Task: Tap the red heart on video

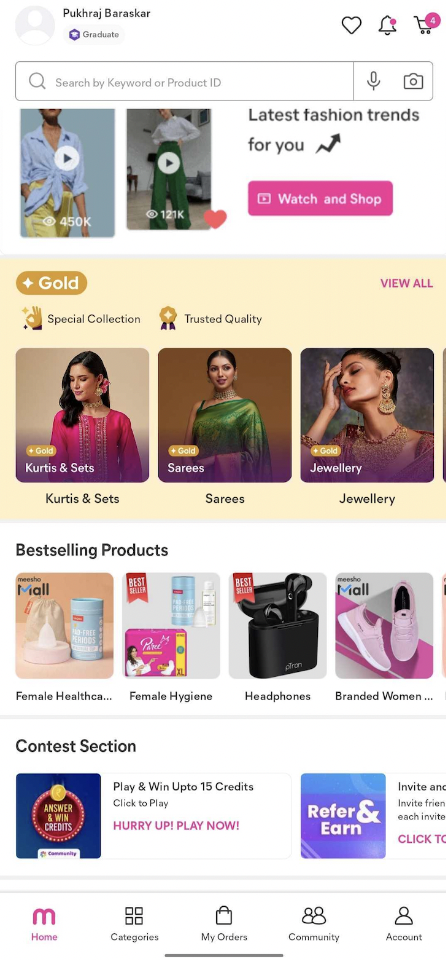Action: coord(215,219)
